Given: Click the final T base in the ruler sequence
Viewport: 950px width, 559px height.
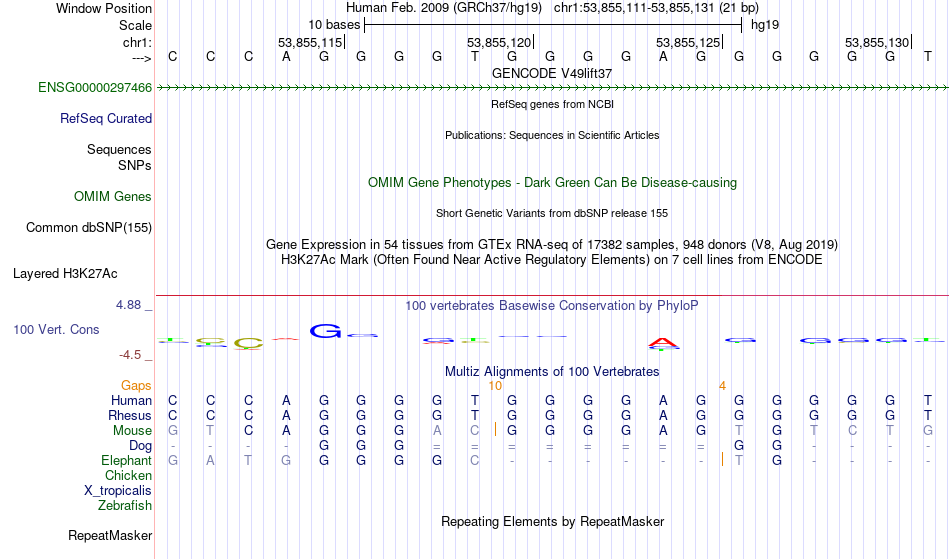Looking at the screenshot, I should pos(928,57).
